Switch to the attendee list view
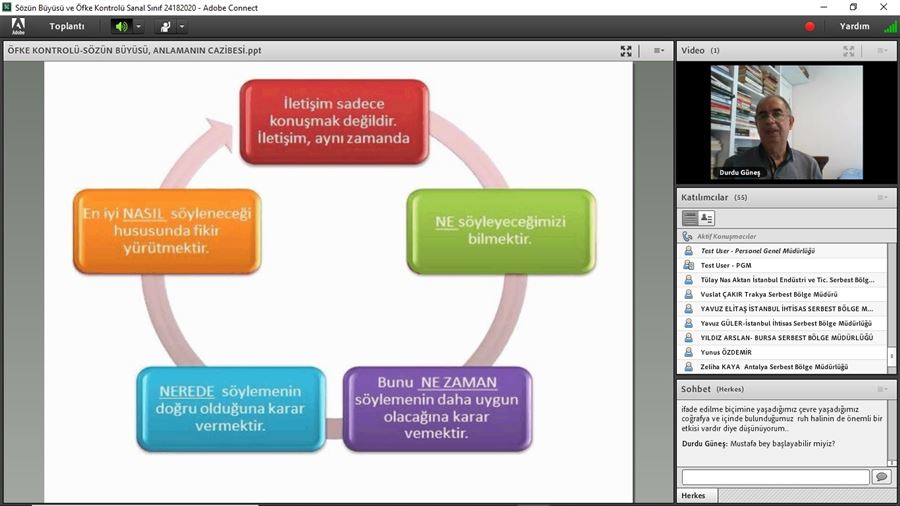Screen dimensions: 900x506 690,218
